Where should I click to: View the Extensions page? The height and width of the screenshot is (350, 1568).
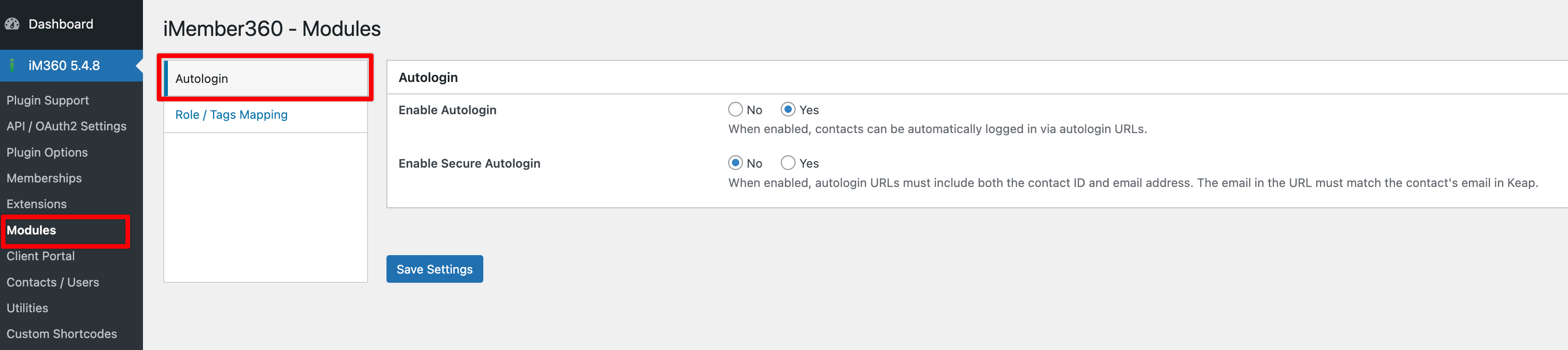36,204
